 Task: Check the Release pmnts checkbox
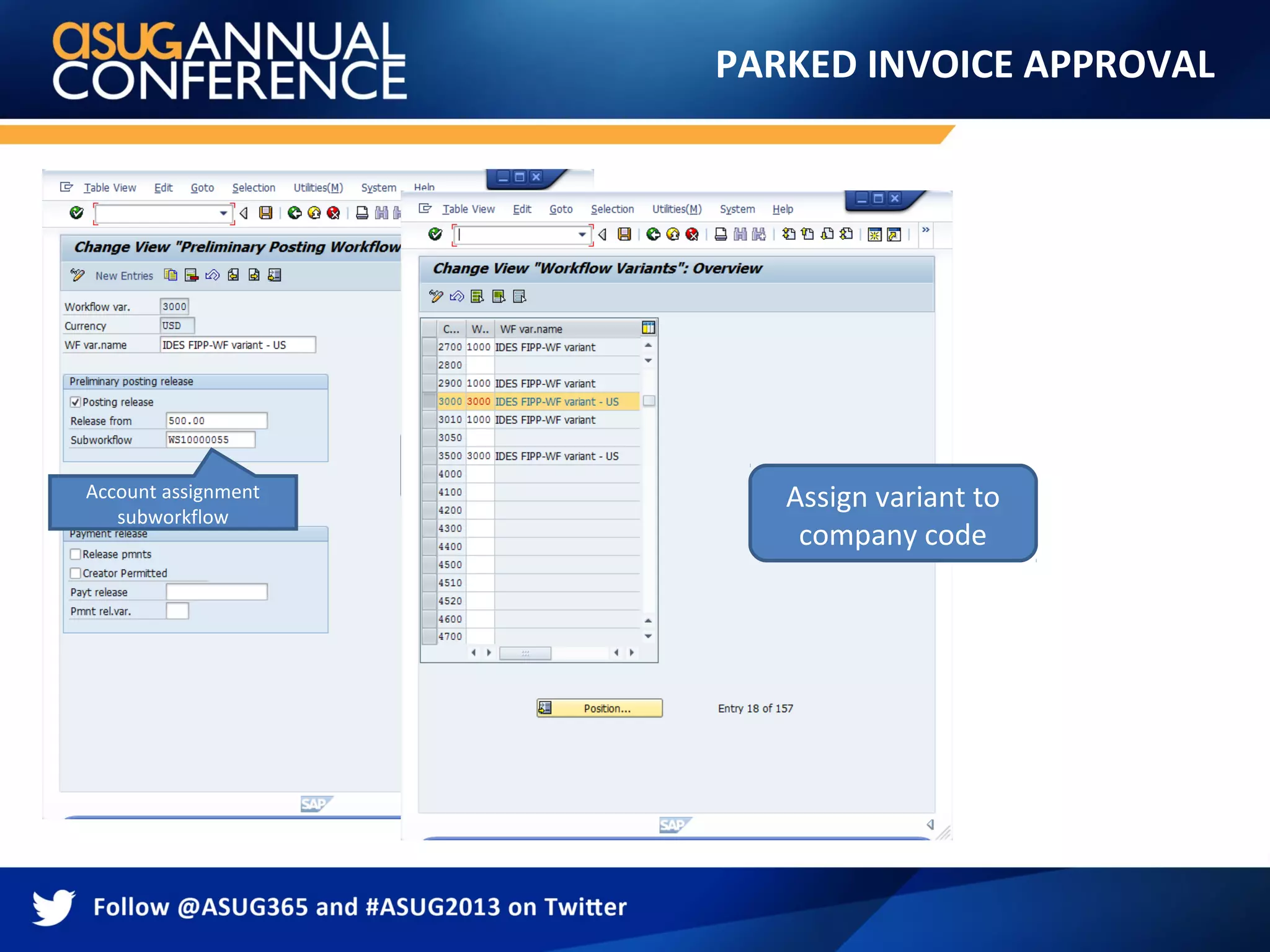click(x=76, y=554)
